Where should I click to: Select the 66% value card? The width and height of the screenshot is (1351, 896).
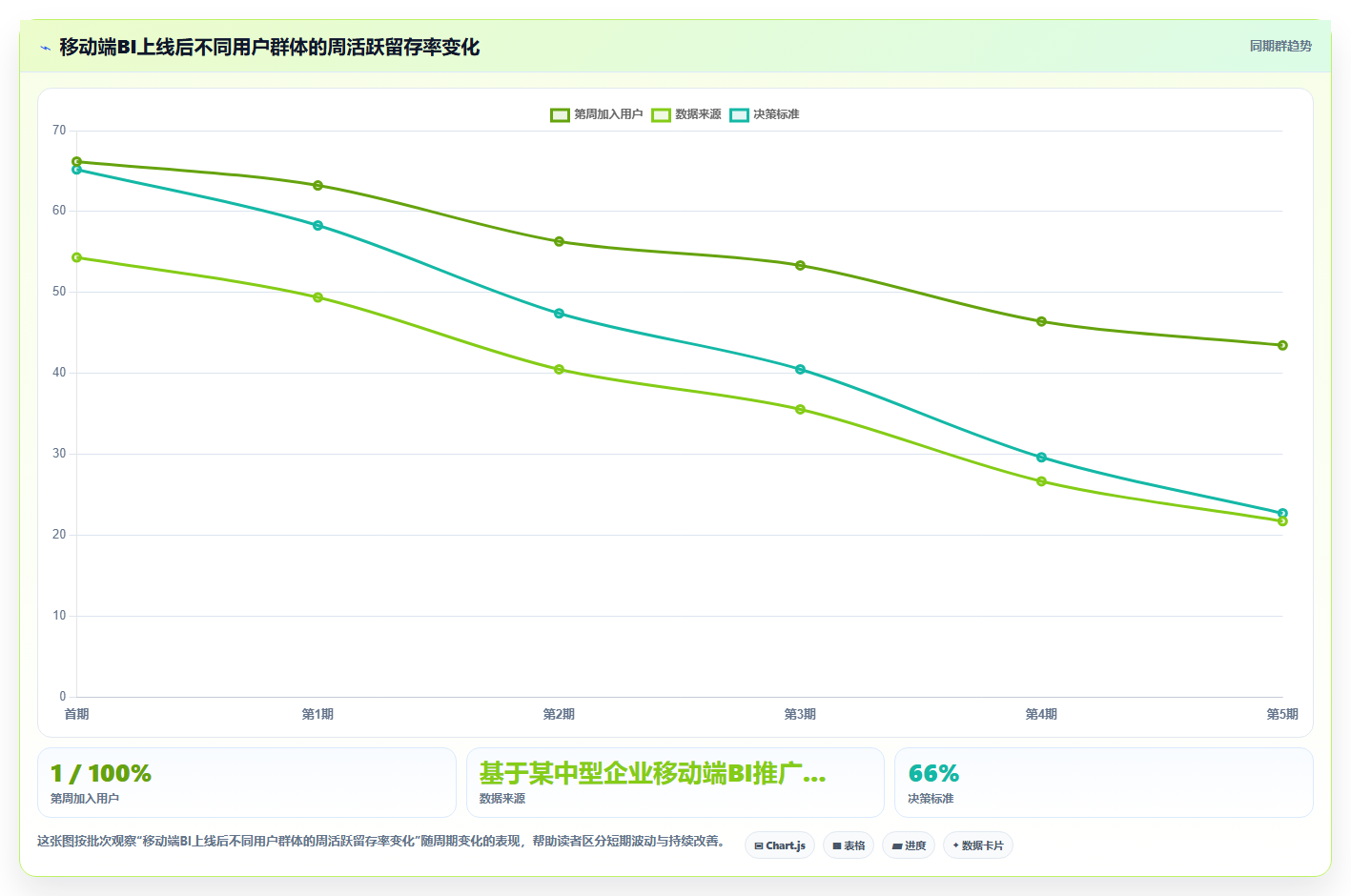(1104, 783)
